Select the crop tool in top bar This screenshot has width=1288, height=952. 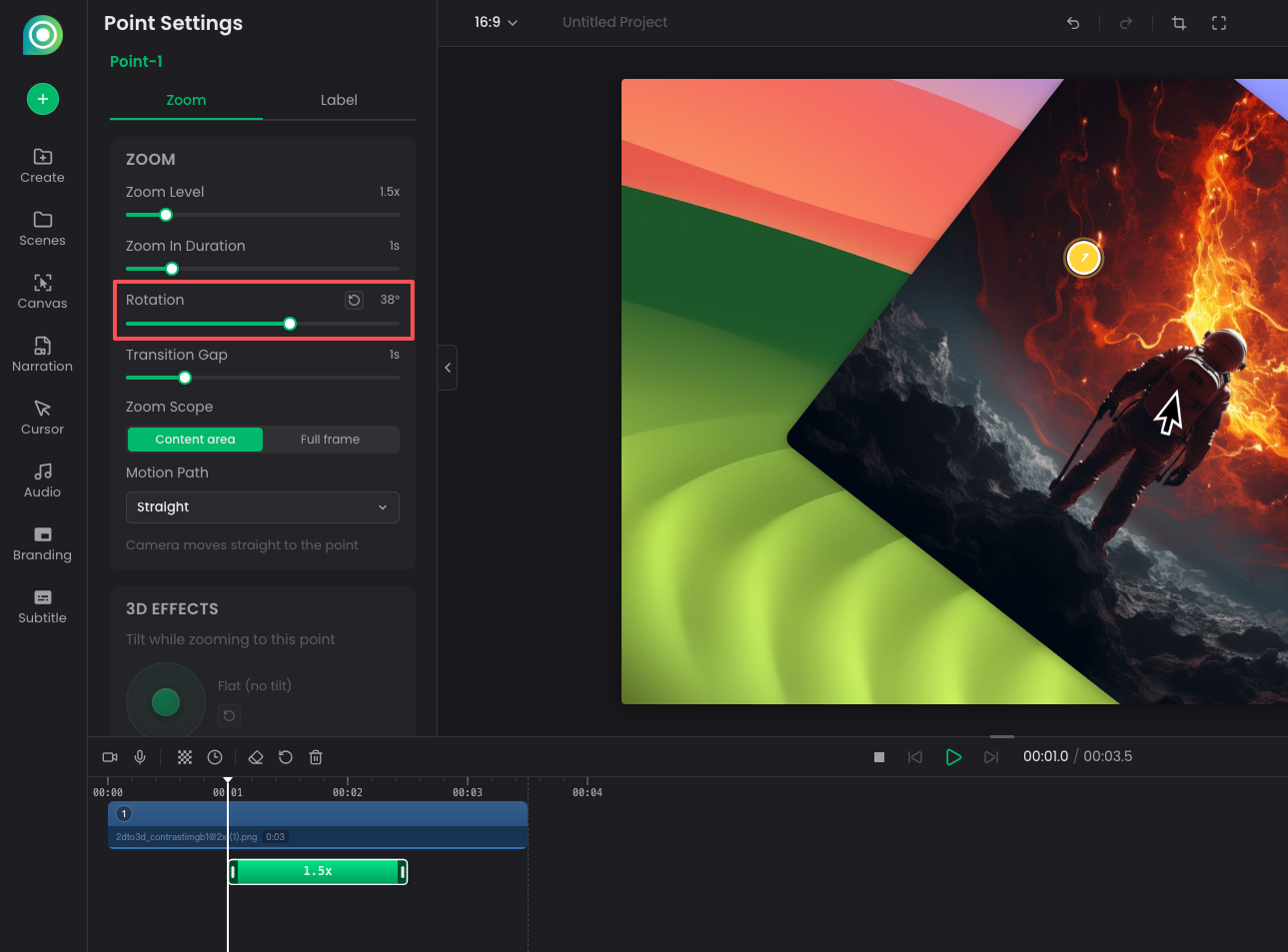click(1179, 23)
